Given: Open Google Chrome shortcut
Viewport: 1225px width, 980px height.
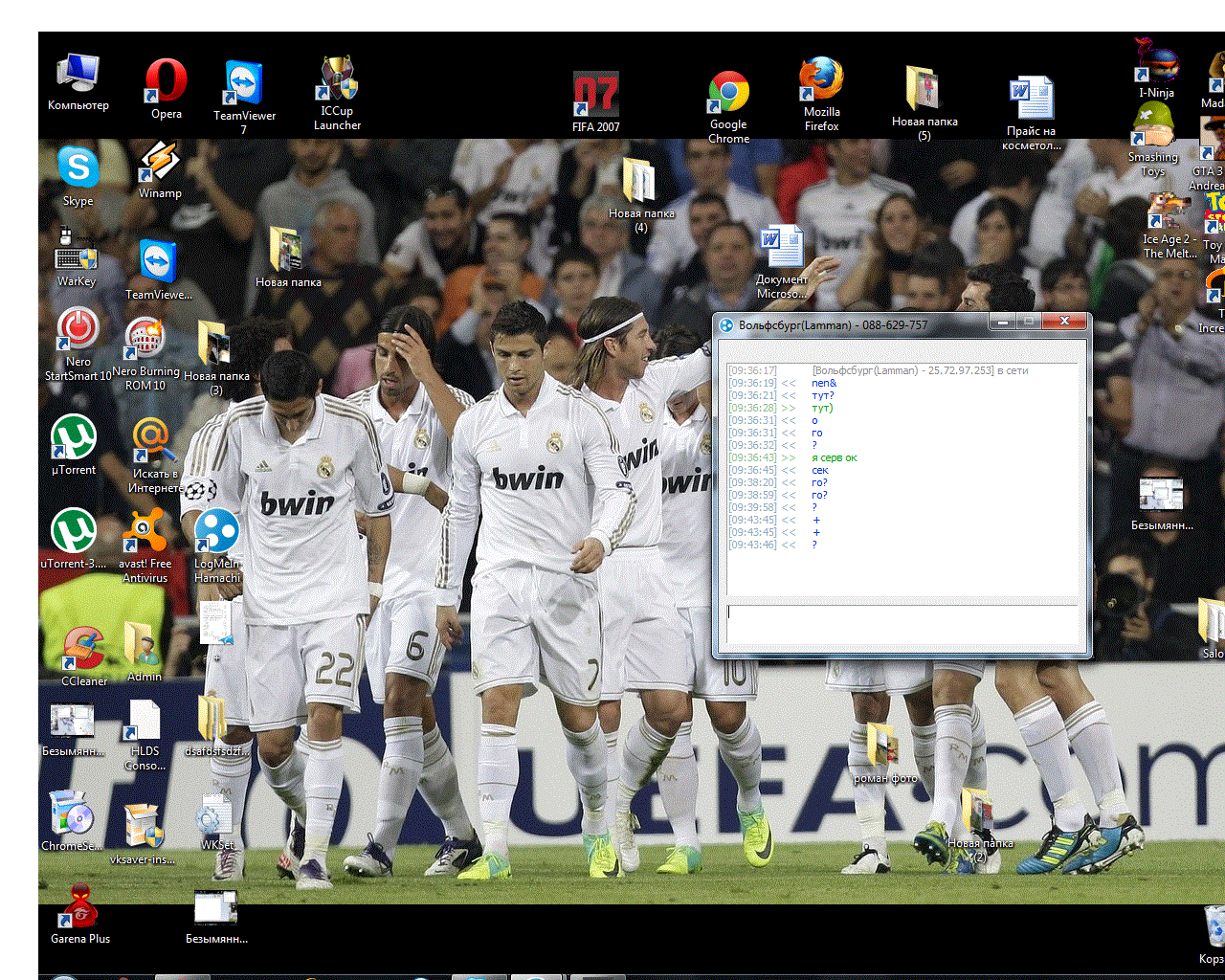Looking at the screenshot, I should tap(729, 107).
